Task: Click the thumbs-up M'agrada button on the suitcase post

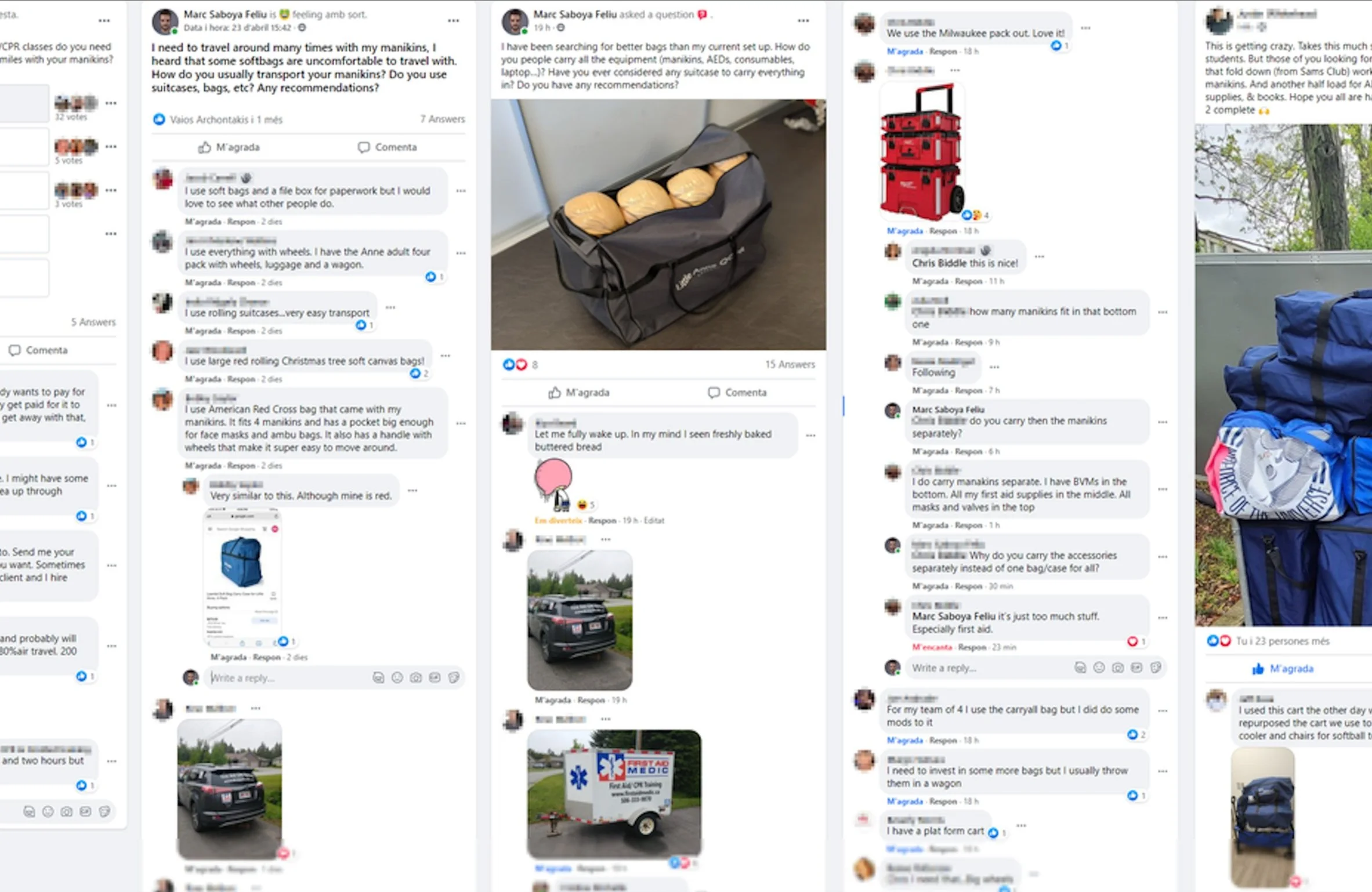Action: tap(229, 147)
